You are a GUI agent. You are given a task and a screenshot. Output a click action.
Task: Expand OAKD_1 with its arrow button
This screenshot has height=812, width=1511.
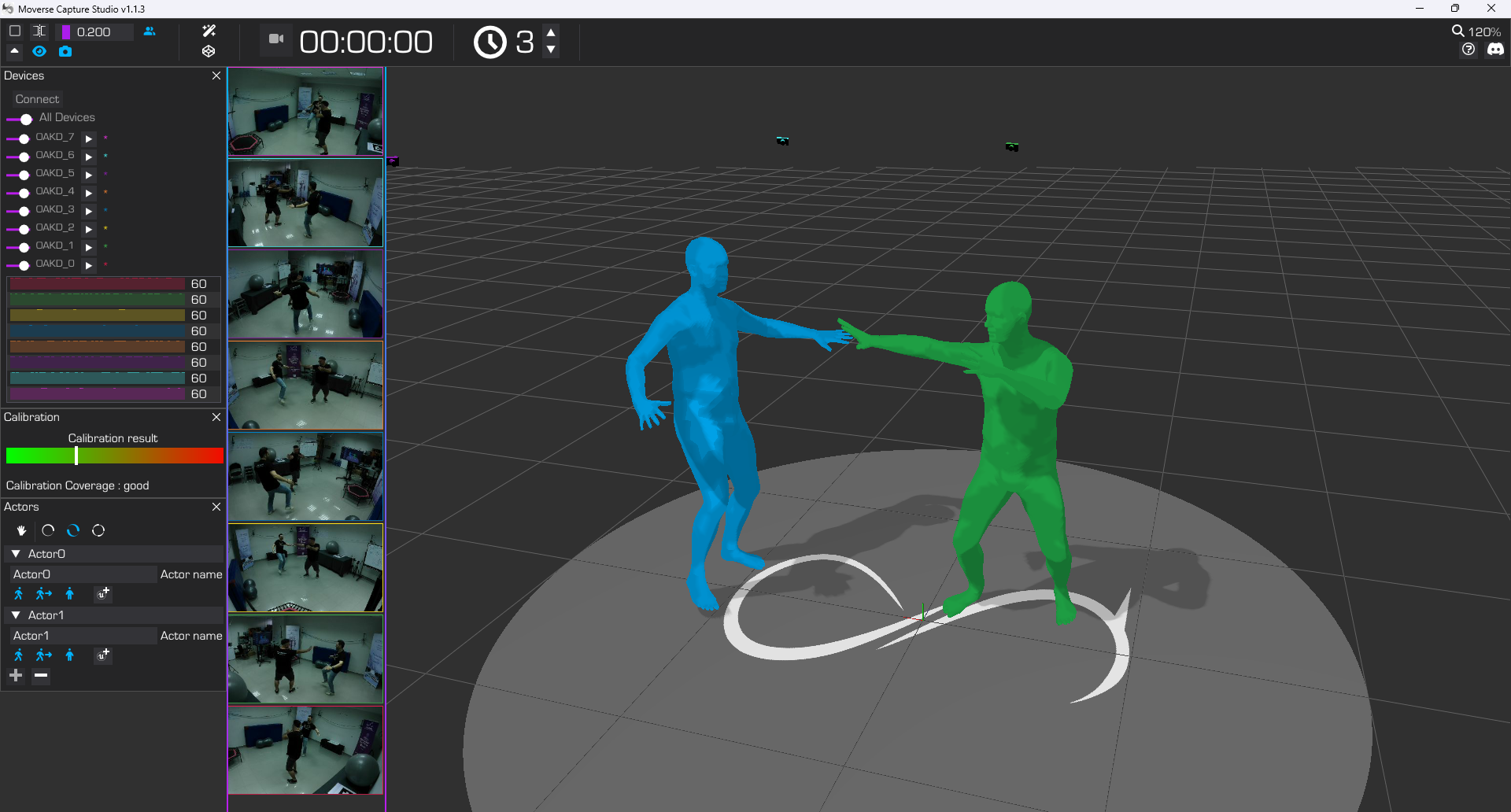coord(89,247)
